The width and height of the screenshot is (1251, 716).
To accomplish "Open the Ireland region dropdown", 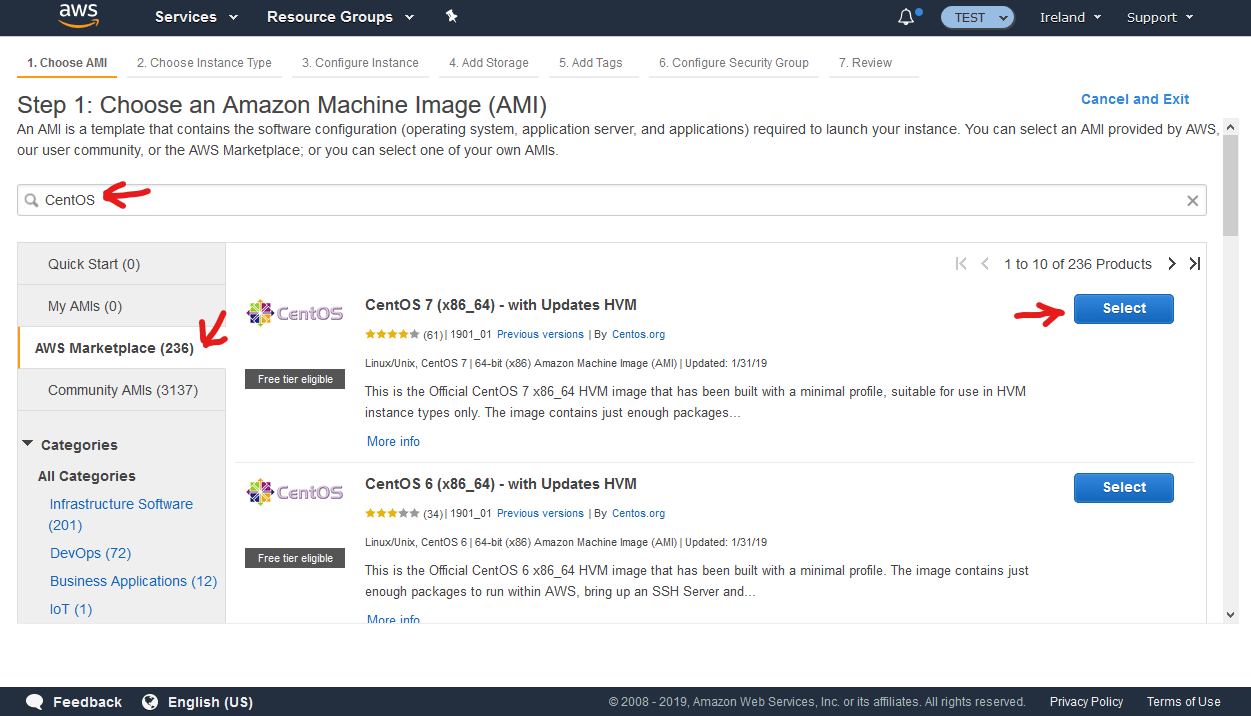I will tap(1070, 17).
